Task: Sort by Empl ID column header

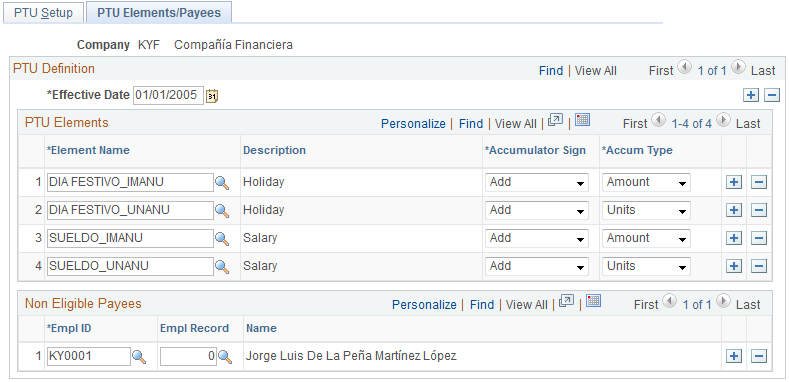Action: coord(69,329)
